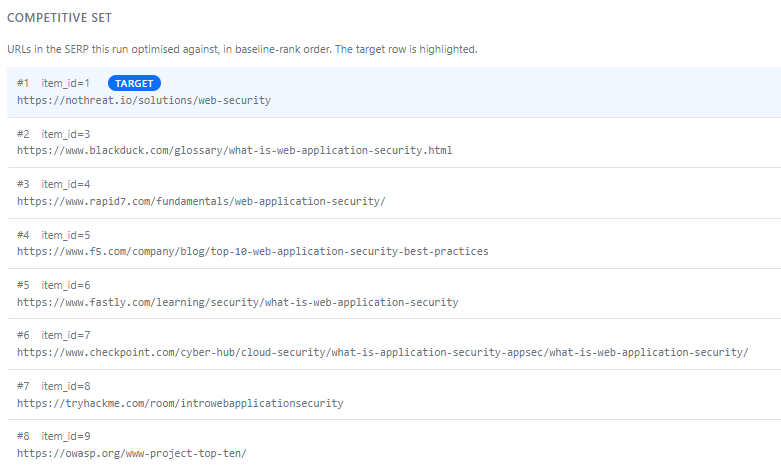Click the SERP description sentence

[242, 49]
